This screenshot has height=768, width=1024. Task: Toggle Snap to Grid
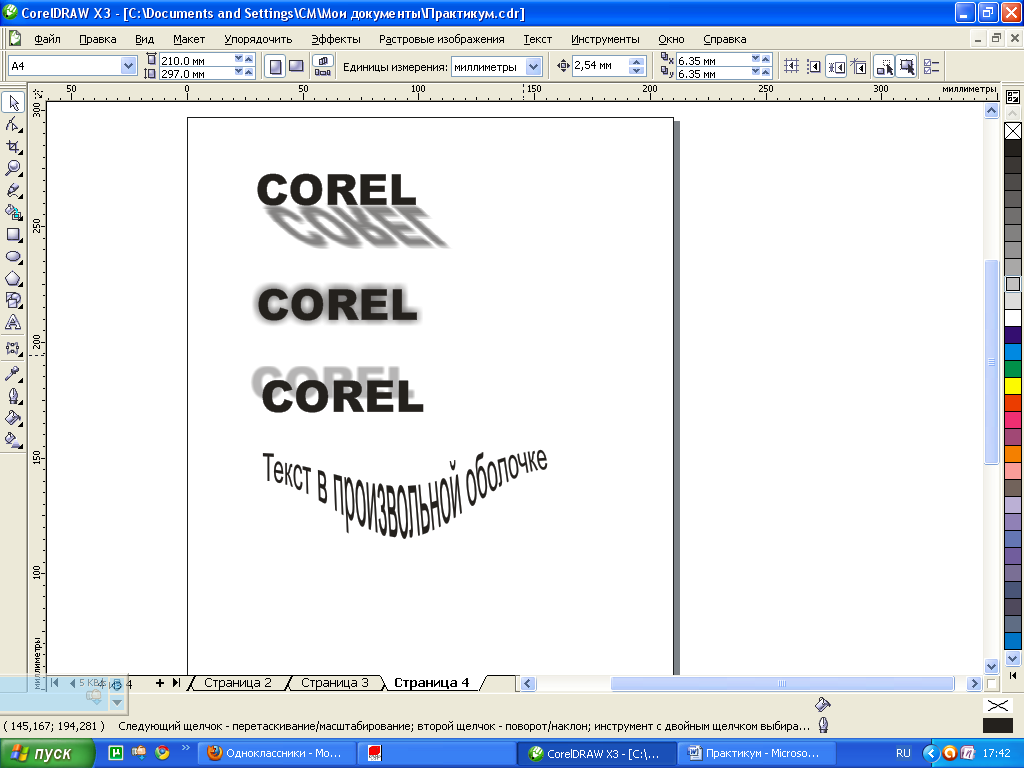[x=791, y=66]
